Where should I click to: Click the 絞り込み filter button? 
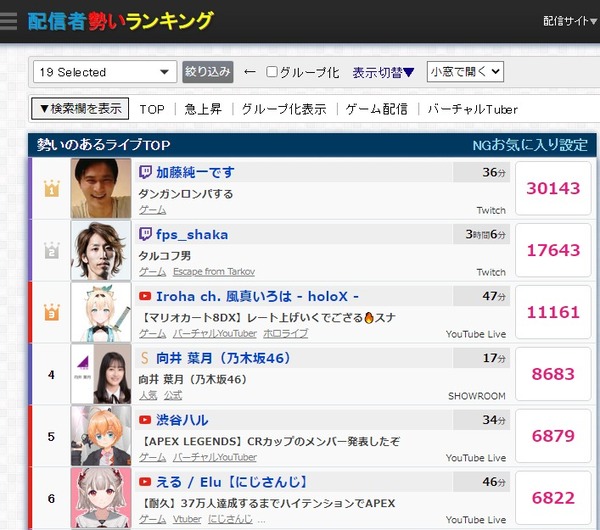(208, 72)
